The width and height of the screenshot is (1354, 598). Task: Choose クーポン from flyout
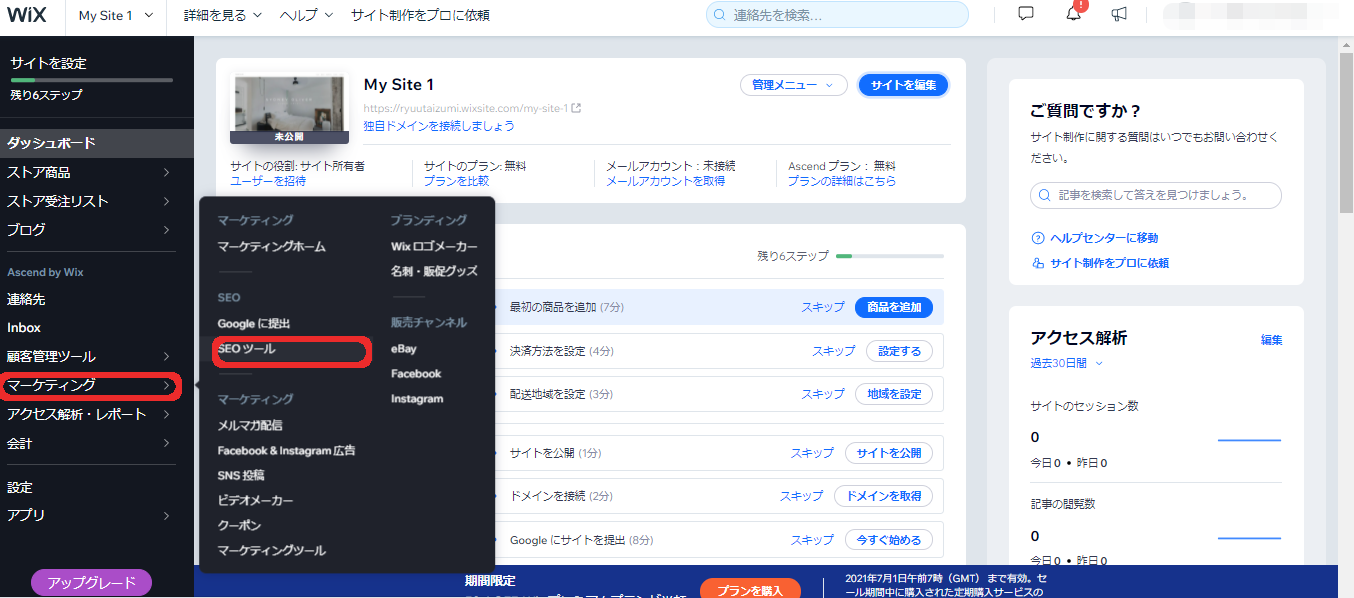tap(241, 525)
